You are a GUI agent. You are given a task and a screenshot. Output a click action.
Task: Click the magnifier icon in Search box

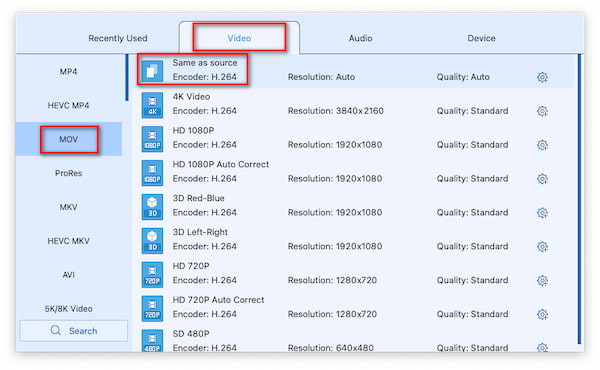click(55, 330)
